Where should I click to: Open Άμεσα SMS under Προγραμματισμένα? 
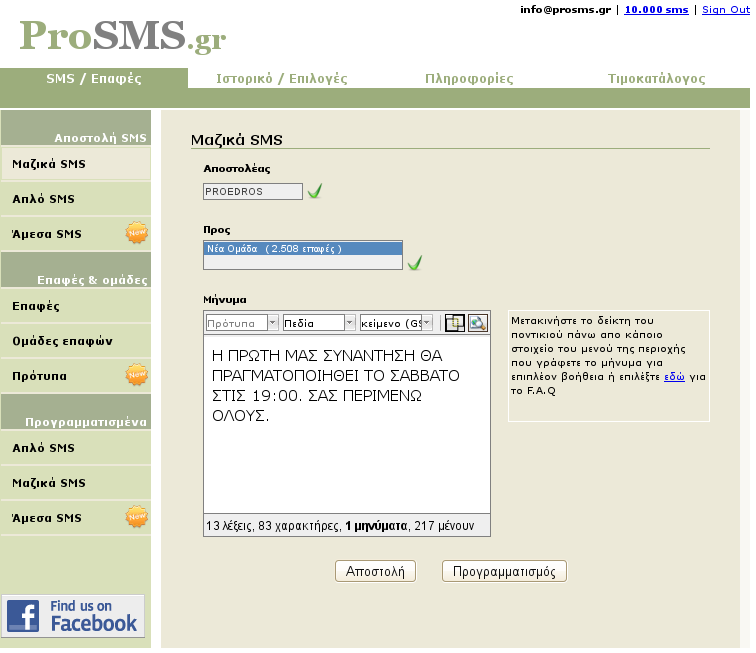pos(76,517)
